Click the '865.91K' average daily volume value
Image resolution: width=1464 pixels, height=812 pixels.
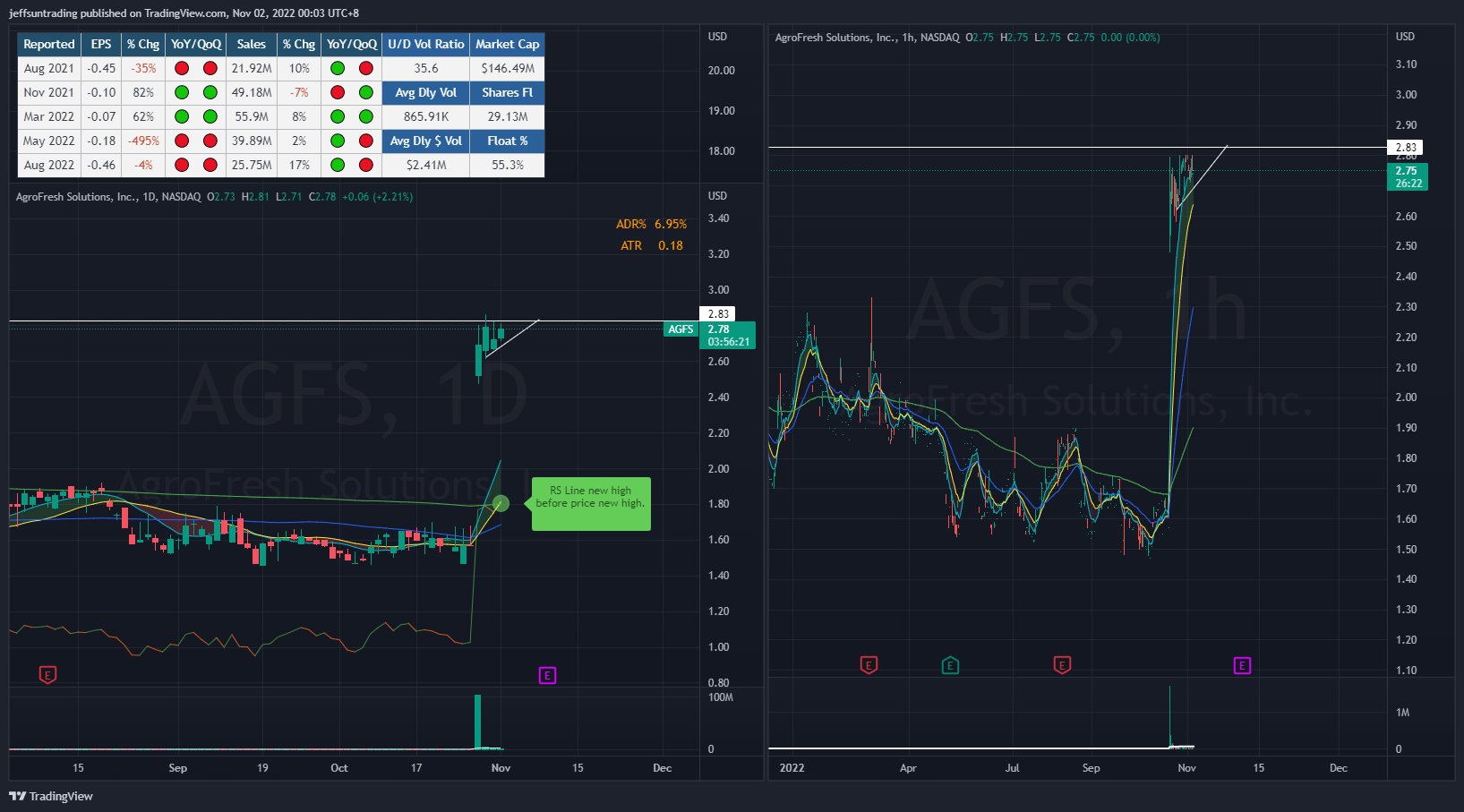[426, 116]
